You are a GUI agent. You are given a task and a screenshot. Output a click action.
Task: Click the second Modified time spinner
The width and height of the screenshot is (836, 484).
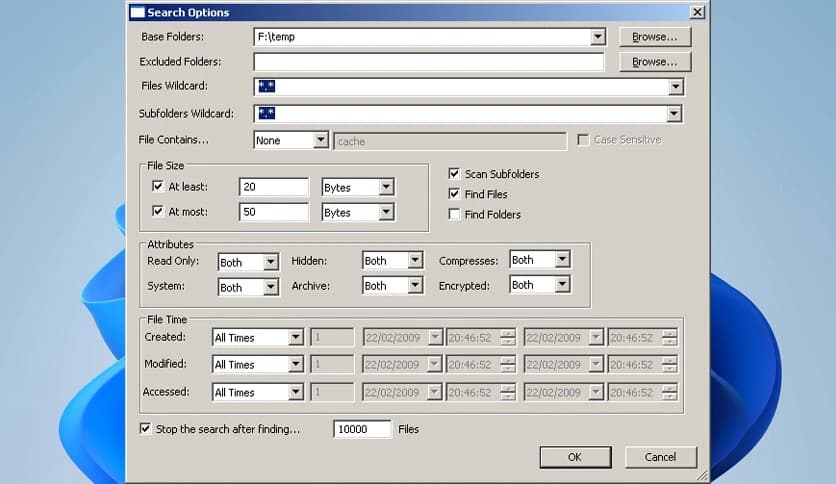[670, 365]
